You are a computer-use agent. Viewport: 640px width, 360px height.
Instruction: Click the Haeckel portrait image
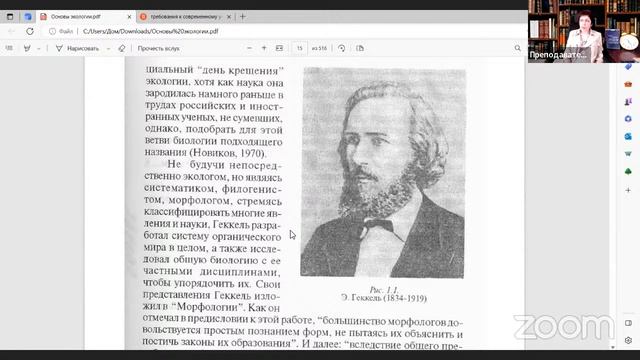382,173
